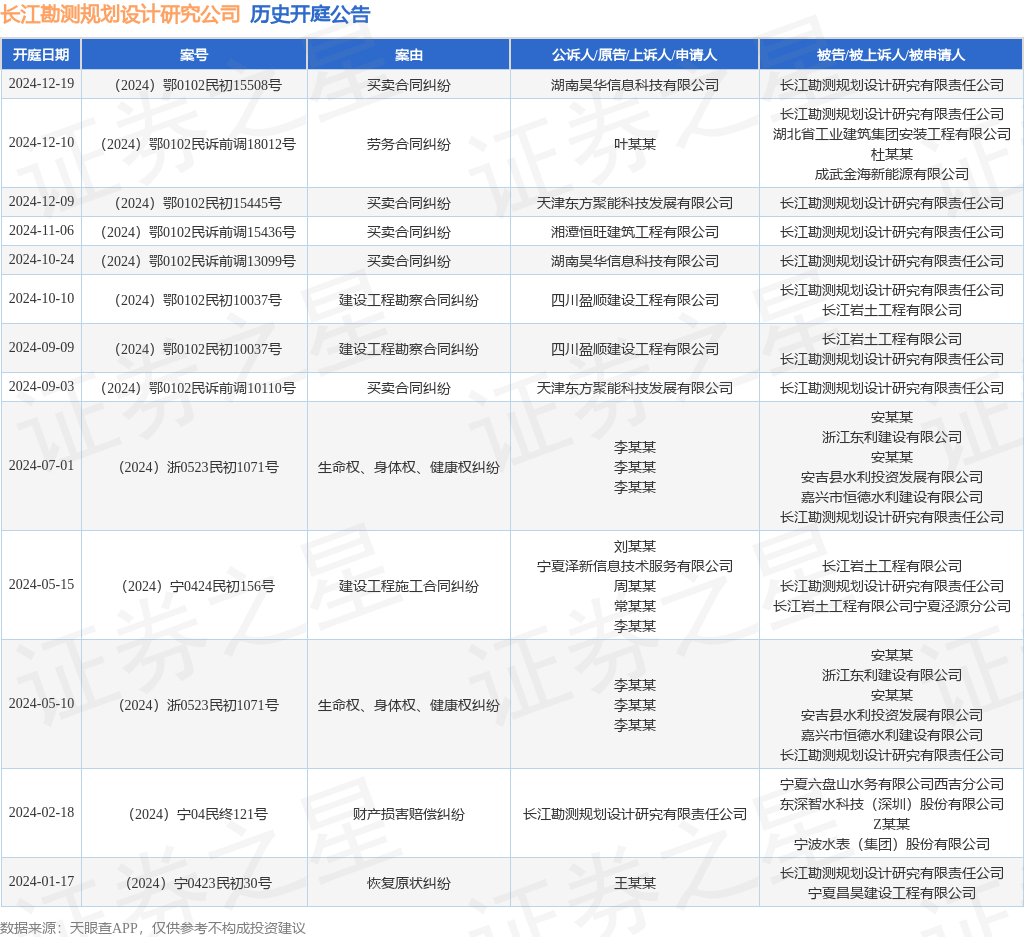
Task: Click the 案号 column header
Action: [194, 55]
